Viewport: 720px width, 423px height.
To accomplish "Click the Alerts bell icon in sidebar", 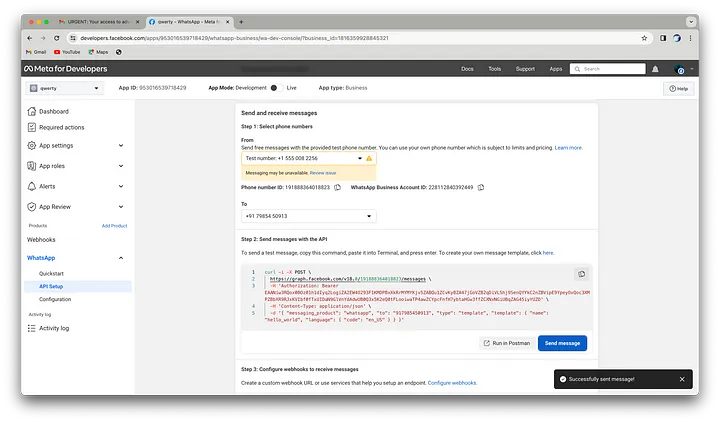I will (32, 186).
